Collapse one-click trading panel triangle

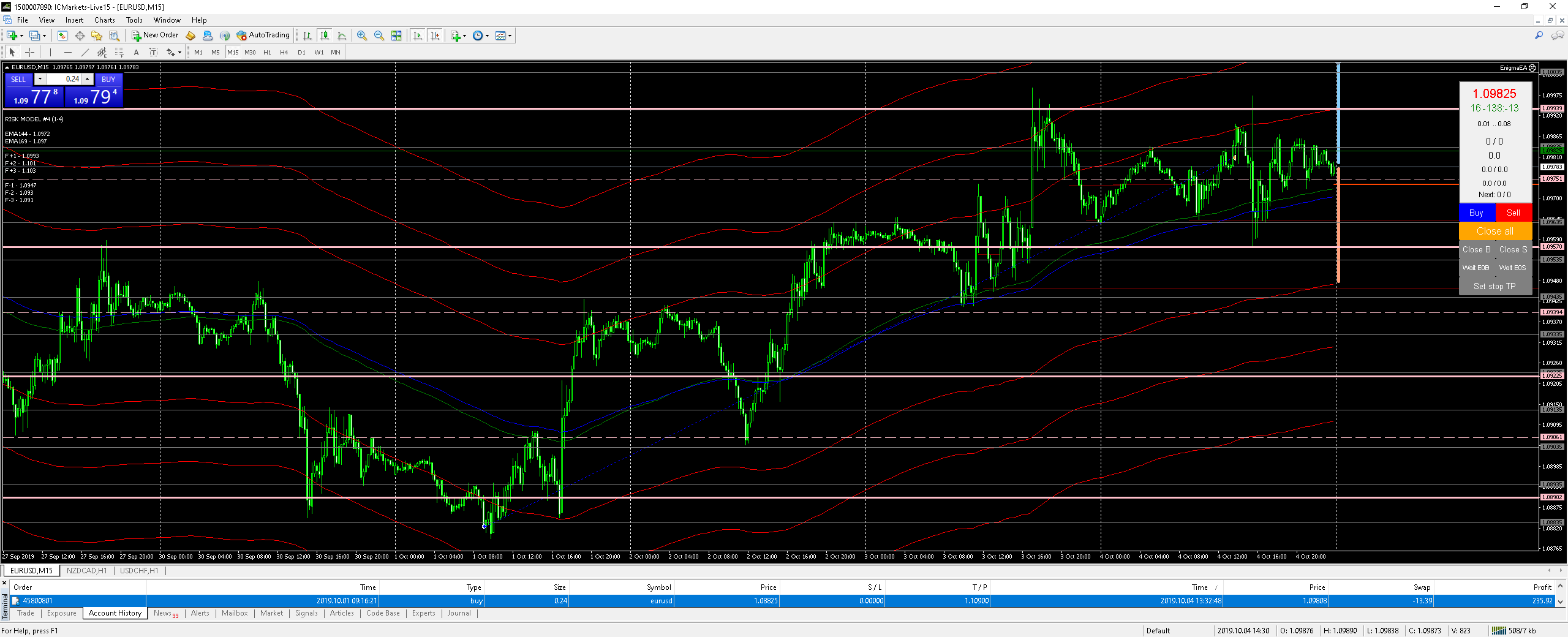click(7, 67)
